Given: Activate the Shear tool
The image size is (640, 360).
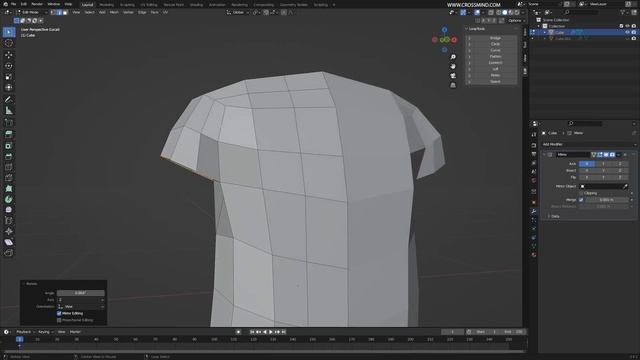Looking at the screenshot, I should (9, 242).
